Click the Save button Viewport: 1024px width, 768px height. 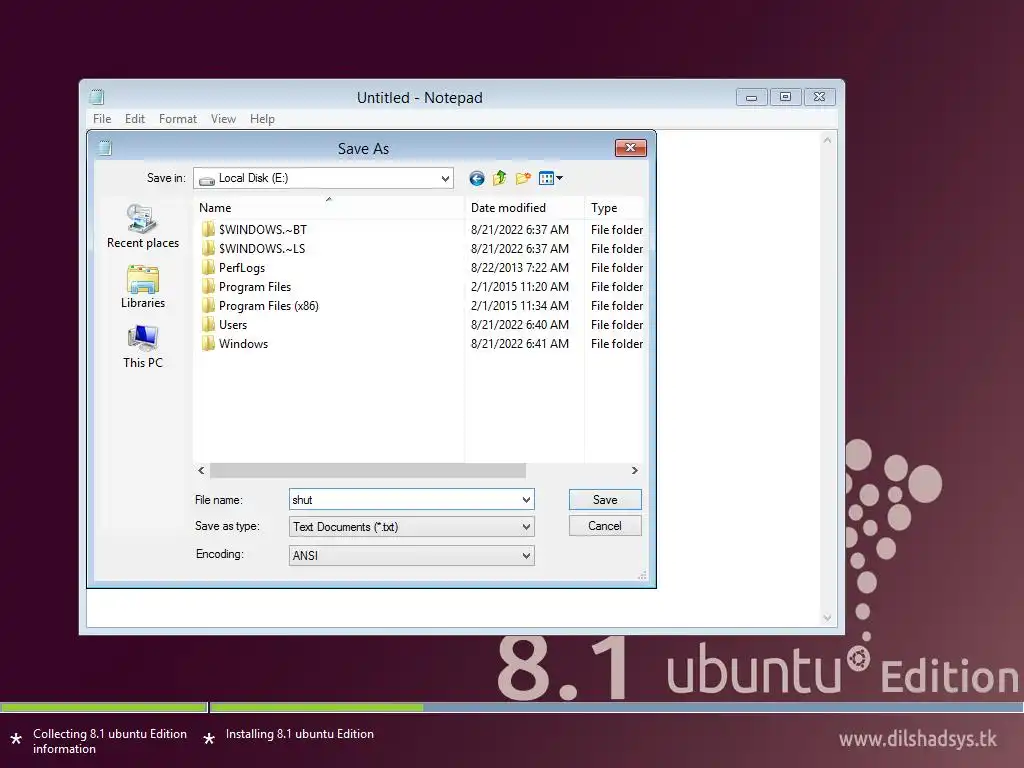[x=605, y=500]
